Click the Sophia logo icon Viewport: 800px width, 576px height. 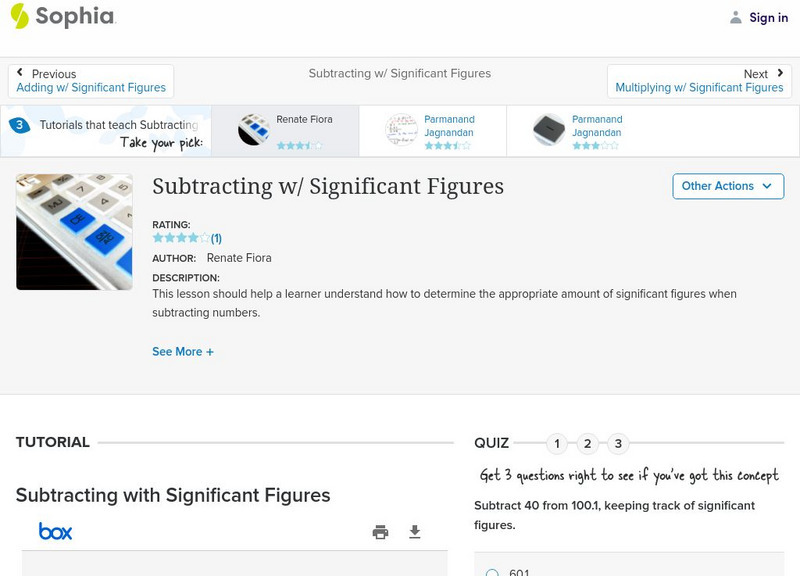pos(19,16)
